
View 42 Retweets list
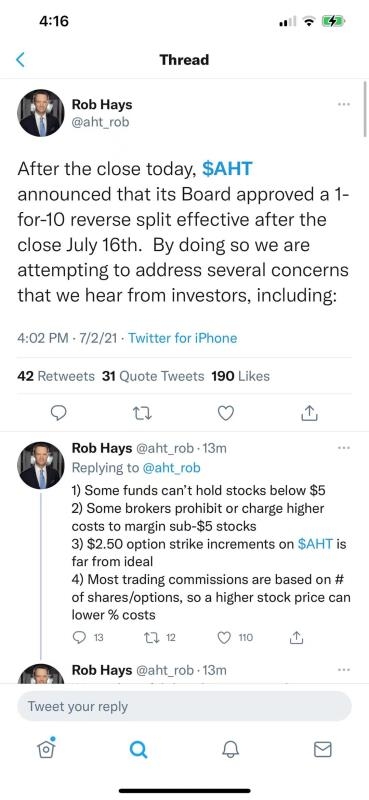(56, 377)
